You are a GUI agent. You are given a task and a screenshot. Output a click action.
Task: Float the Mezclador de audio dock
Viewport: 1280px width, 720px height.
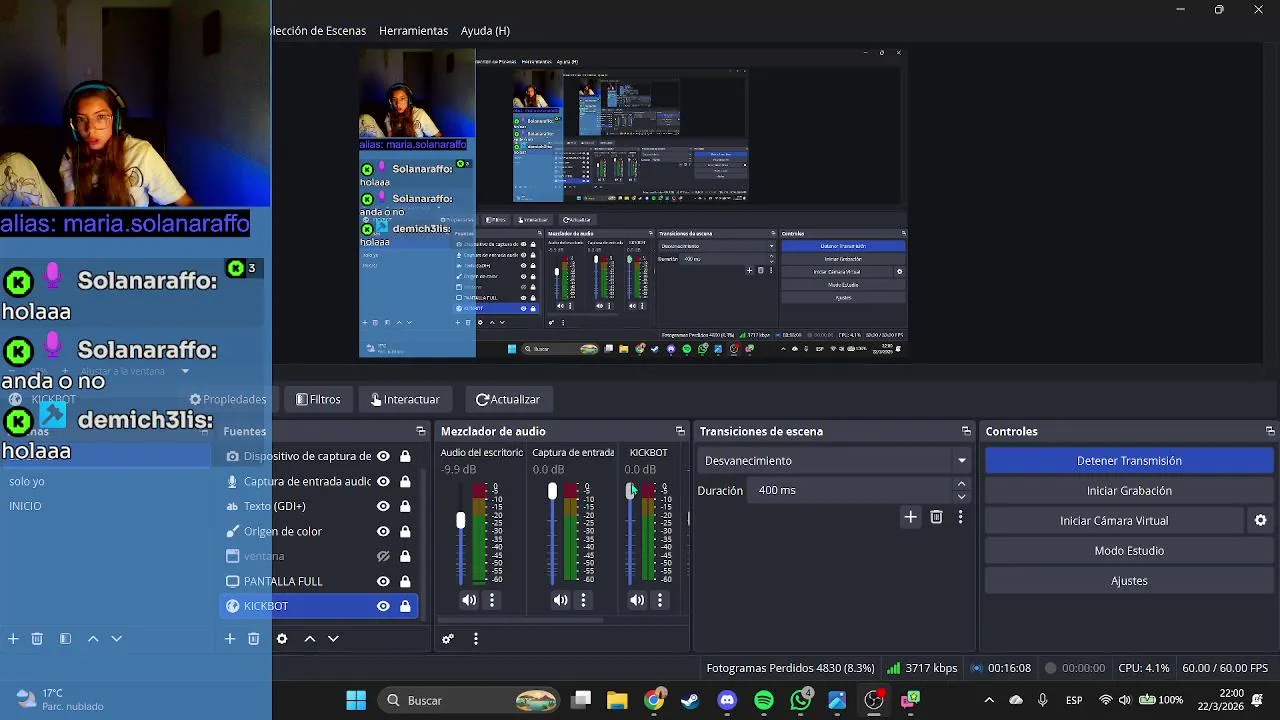coord(680,431)
